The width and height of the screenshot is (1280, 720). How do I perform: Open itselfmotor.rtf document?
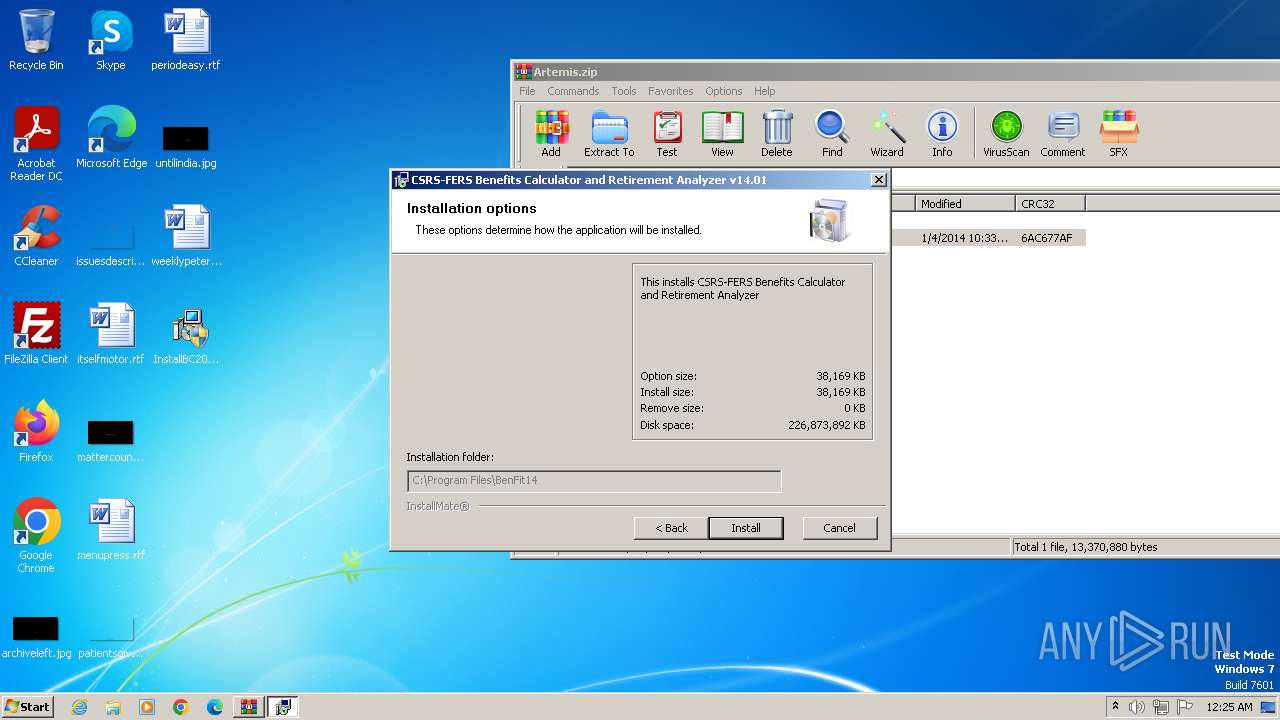[111, 334]
